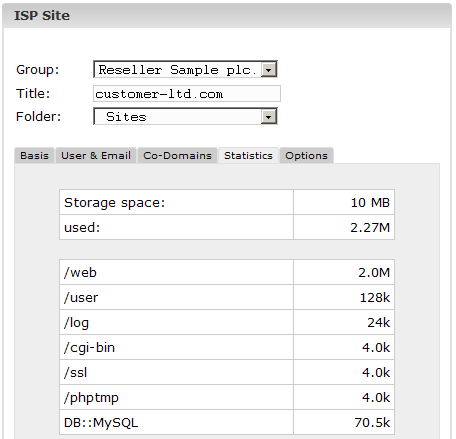Click the ISP Site panel header
The height and width of the screenshot is (439, 456).
(x=227, y=16)
